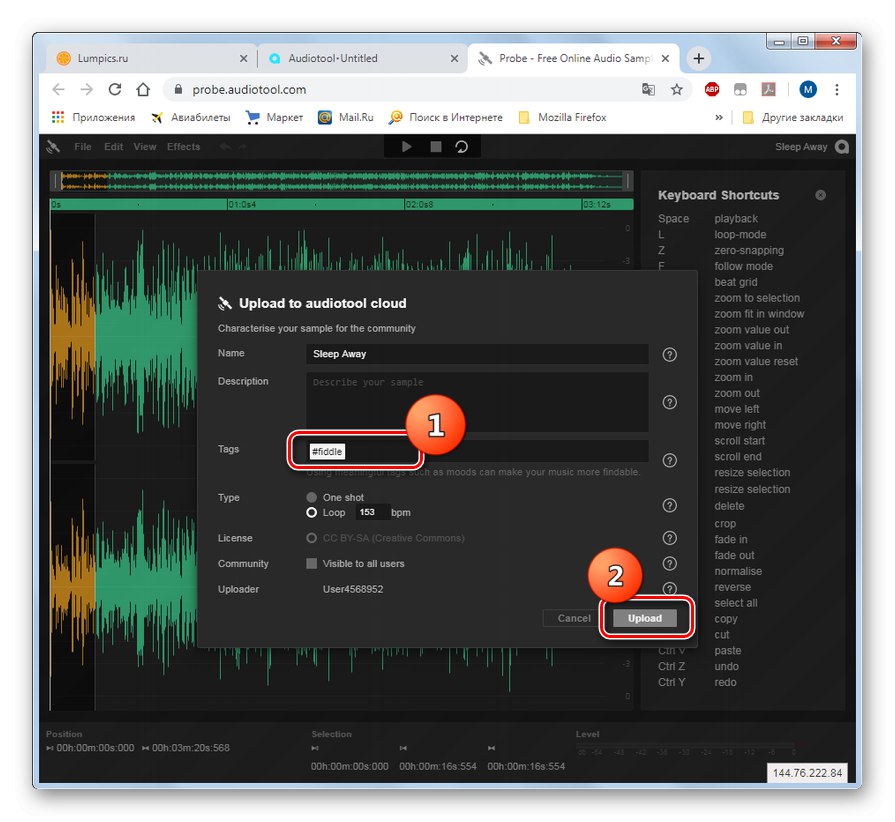Switch to the Lumpics.ru tab

pyautogui.click(x=150, y=58)
